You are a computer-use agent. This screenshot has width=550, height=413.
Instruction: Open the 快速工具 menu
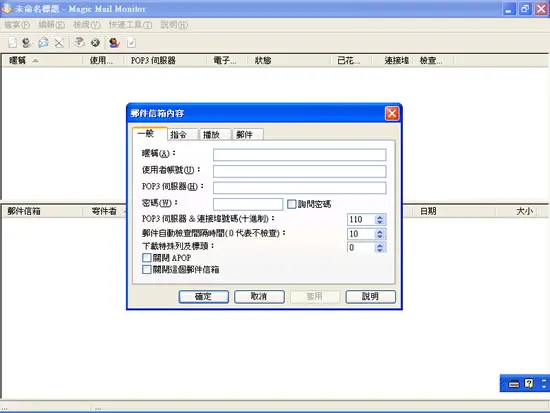[x=130, y=25]
